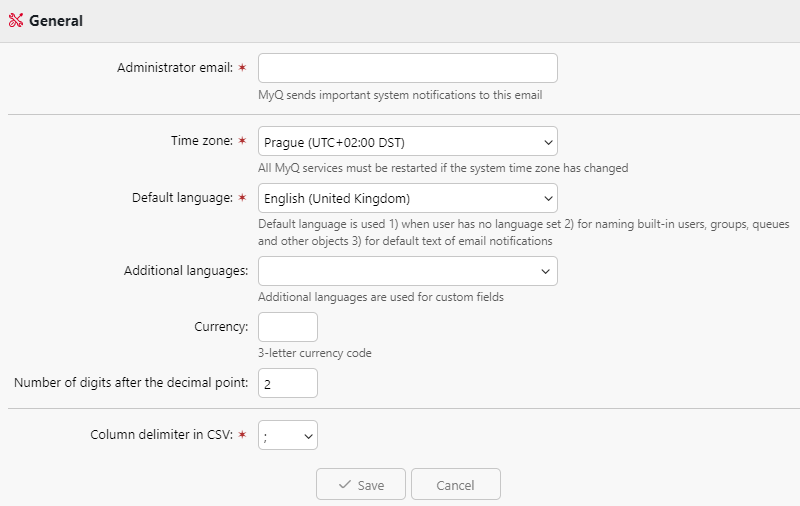Focus the Administrator email input field
This screenshot has width=800, height=506.
[x=407, y=68]
